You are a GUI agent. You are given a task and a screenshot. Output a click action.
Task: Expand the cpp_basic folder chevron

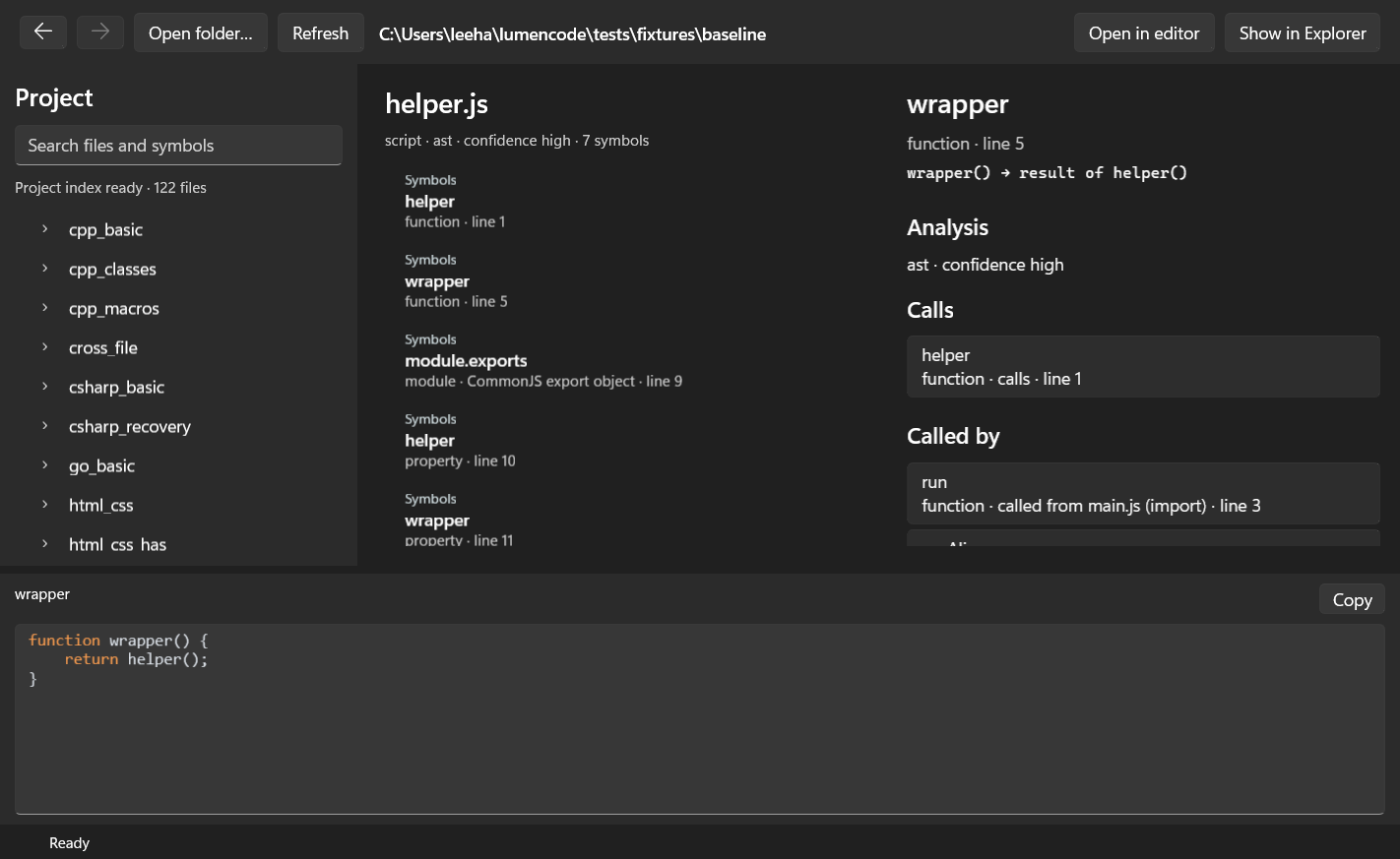(44, 229)
